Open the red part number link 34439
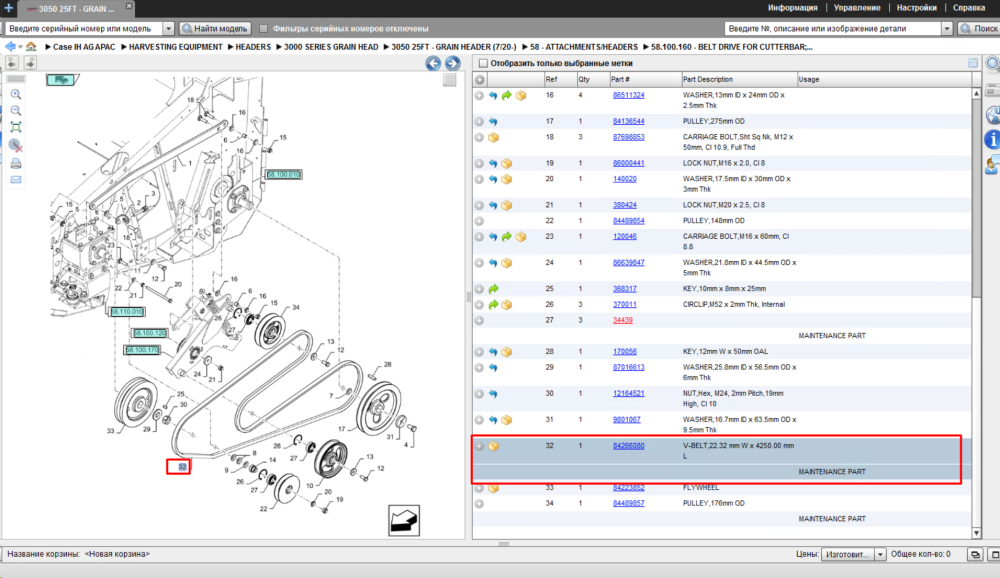Screen dimensions: 1000x578 (x=622, y=320)
